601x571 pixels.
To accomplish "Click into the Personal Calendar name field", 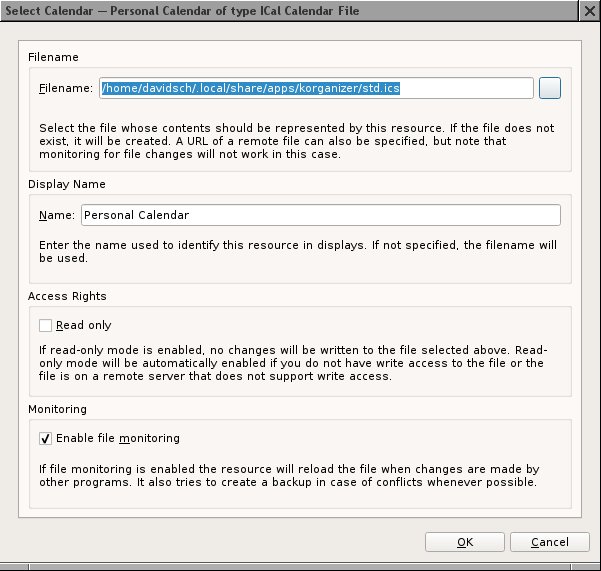I will (321, 215).
